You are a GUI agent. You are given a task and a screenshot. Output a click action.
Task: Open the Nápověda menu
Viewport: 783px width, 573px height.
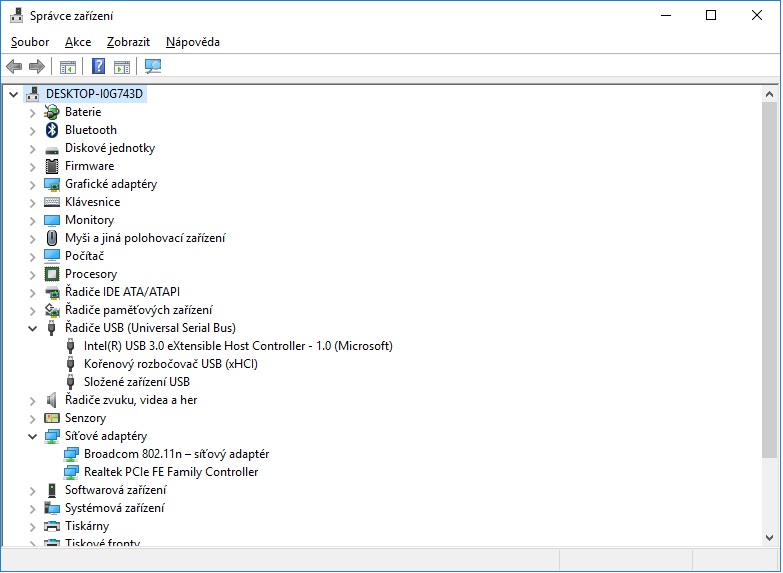click(x=193, y=42)
